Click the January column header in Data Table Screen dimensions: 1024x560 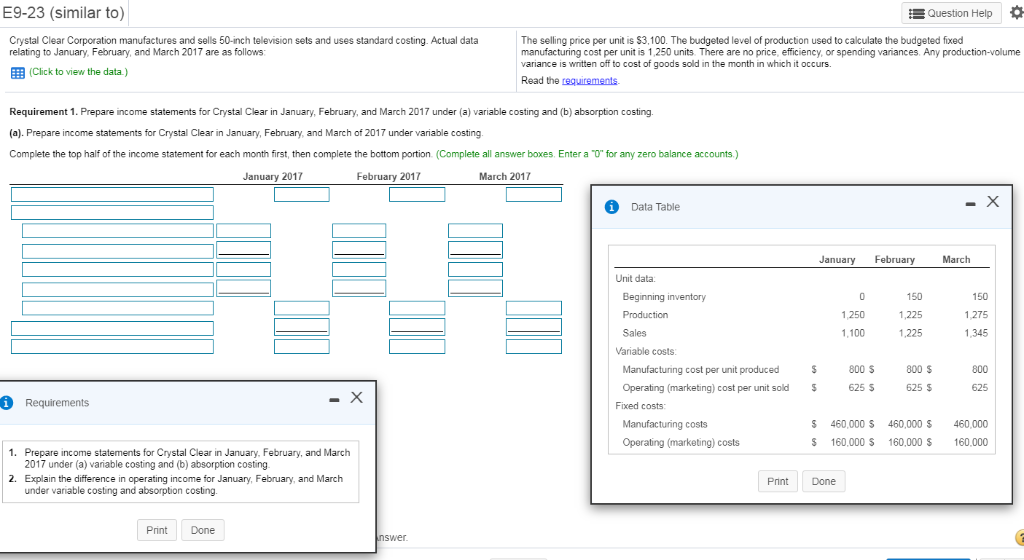coord(837,259)
